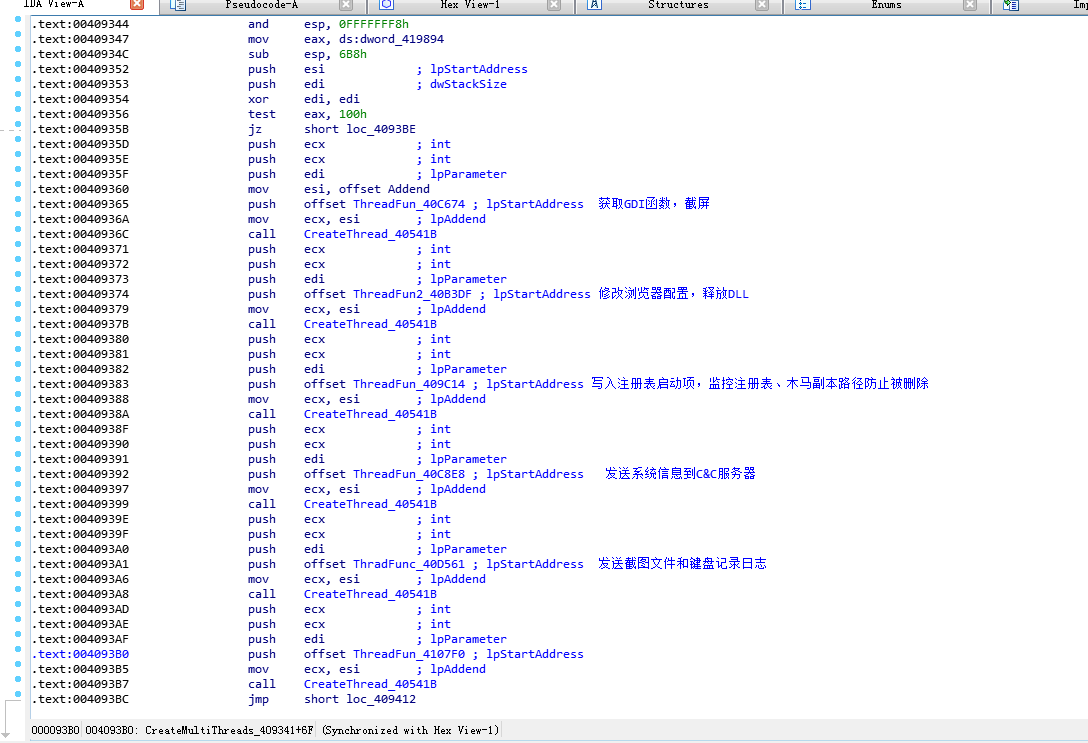Close the Hex View-1 tab
This screenshot has height=743, width=1088.
[554, 5]
